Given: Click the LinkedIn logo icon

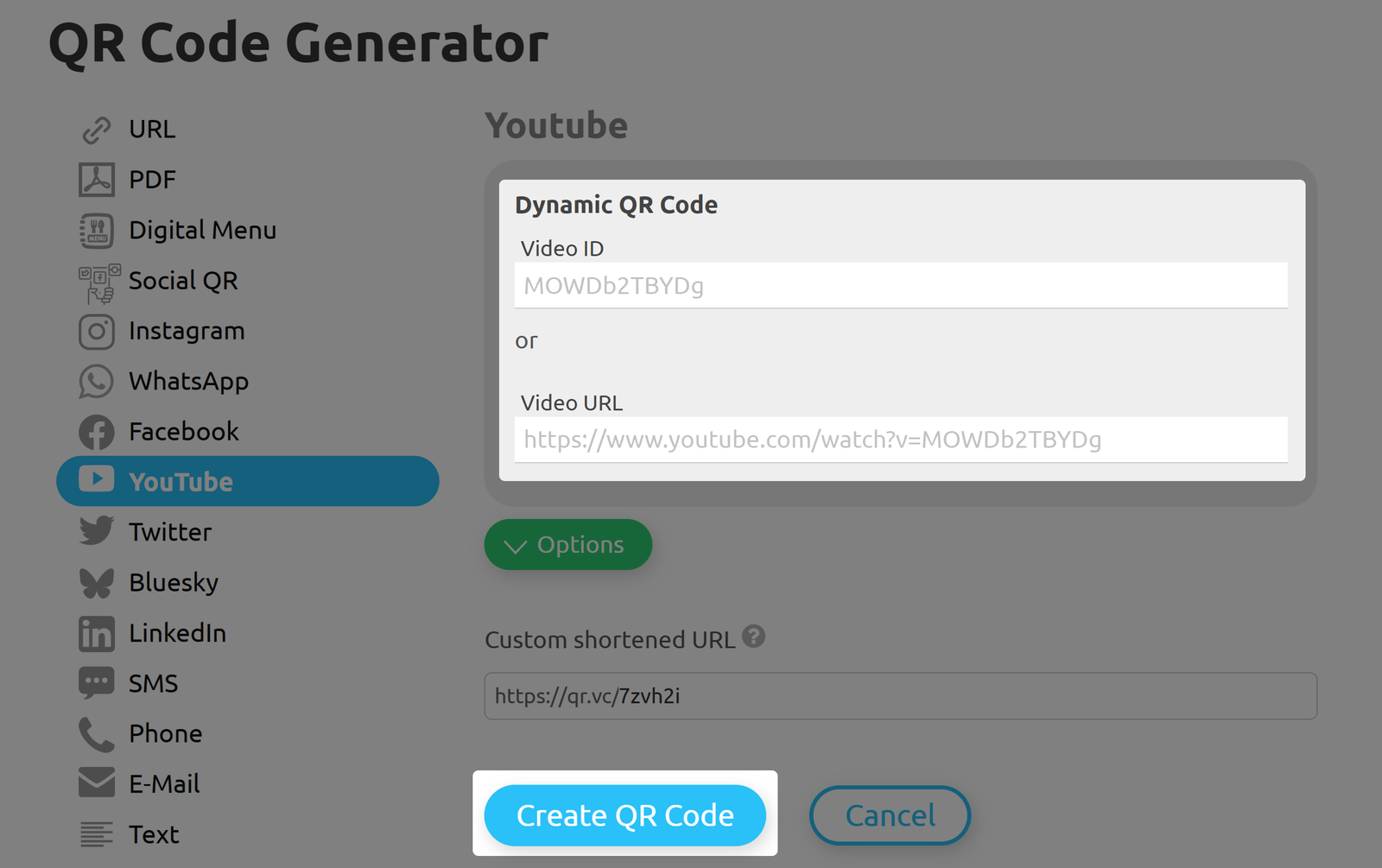Looking at the screenshot, I should [x=97, y=633].
